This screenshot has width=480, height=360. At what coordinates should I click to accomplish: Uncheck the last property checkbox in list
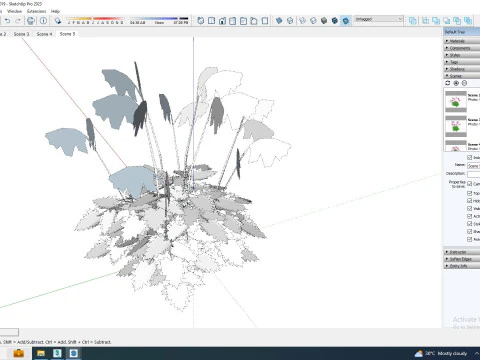[470, 239]
